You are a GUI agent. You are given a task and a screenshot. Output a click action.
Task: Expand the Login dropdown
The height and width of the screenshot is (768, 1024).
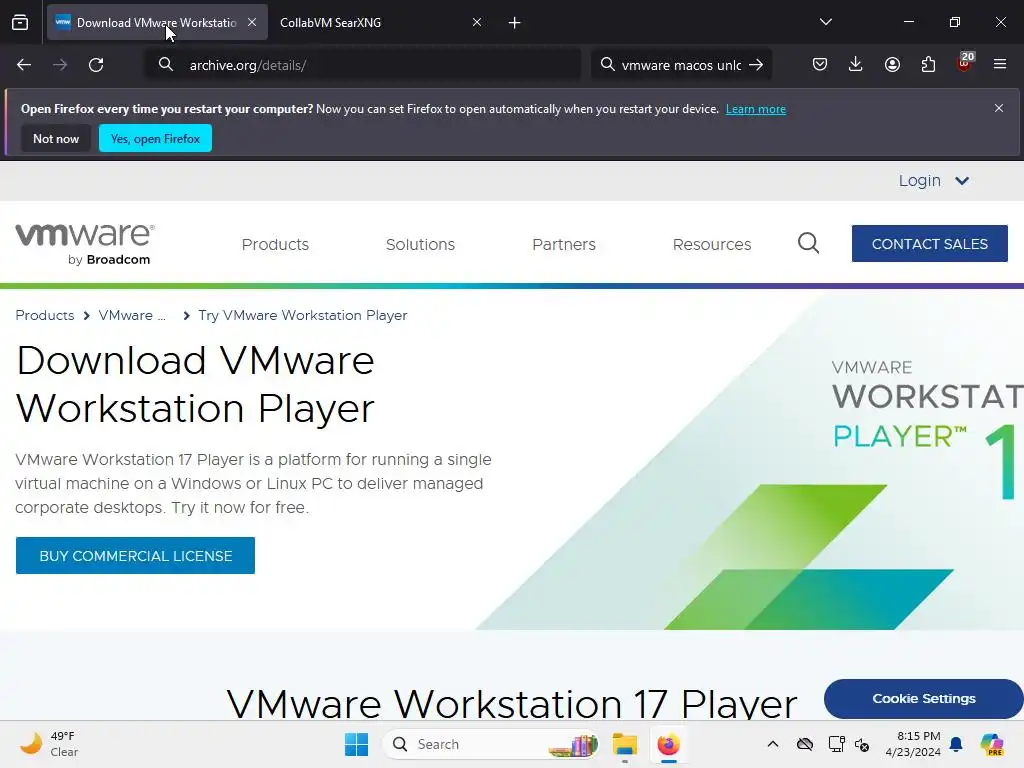click(x=933, y=181)
